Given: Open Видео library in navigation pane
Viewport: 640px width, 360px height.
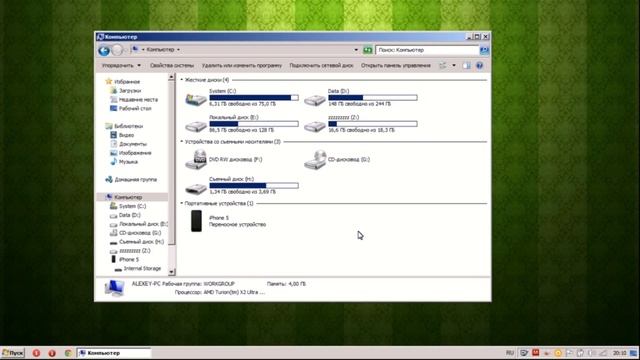Looking at the screenshot, I should point(122,135).
